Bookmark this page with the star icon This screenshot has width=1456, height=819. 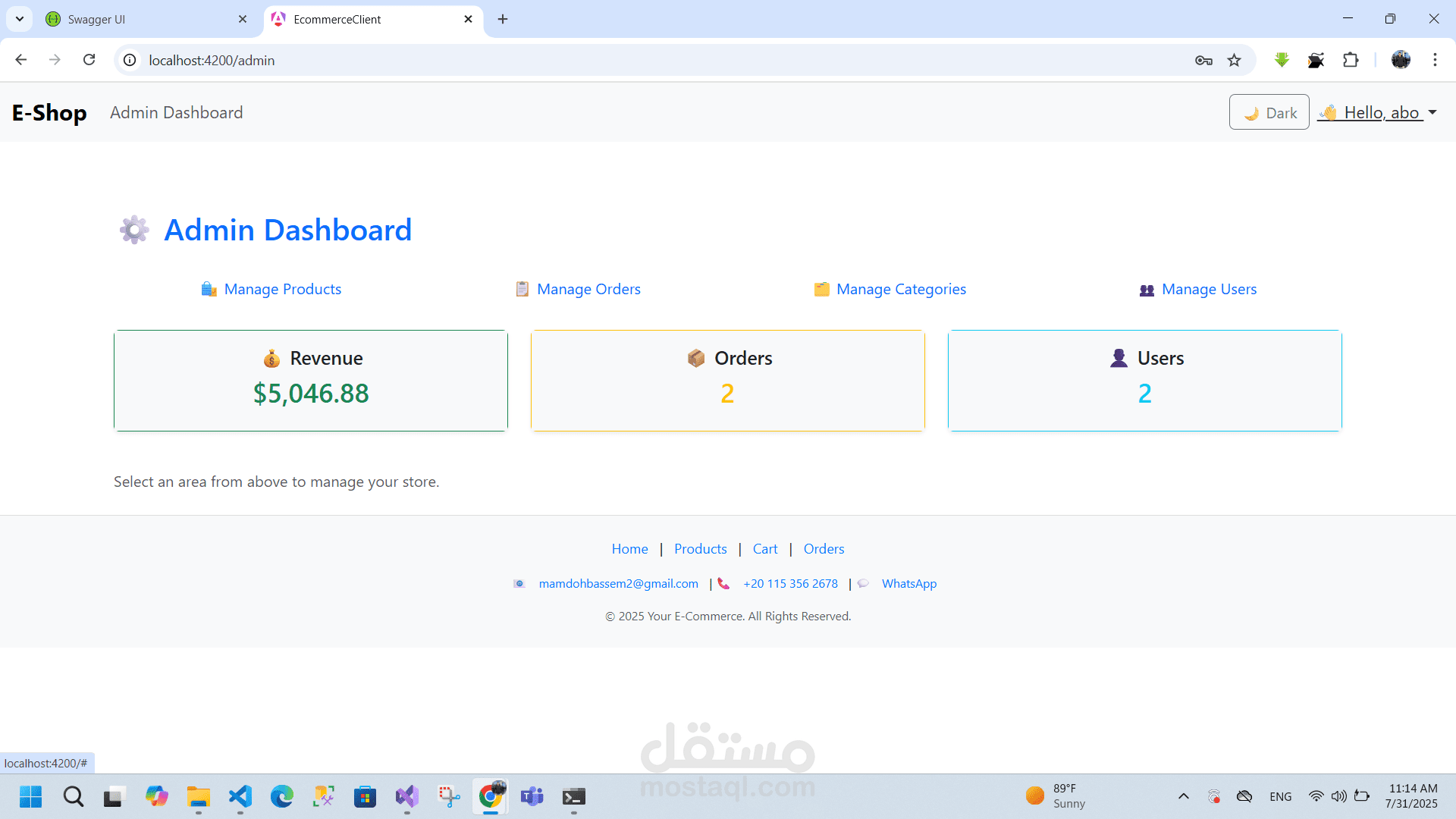[1235, 60]
